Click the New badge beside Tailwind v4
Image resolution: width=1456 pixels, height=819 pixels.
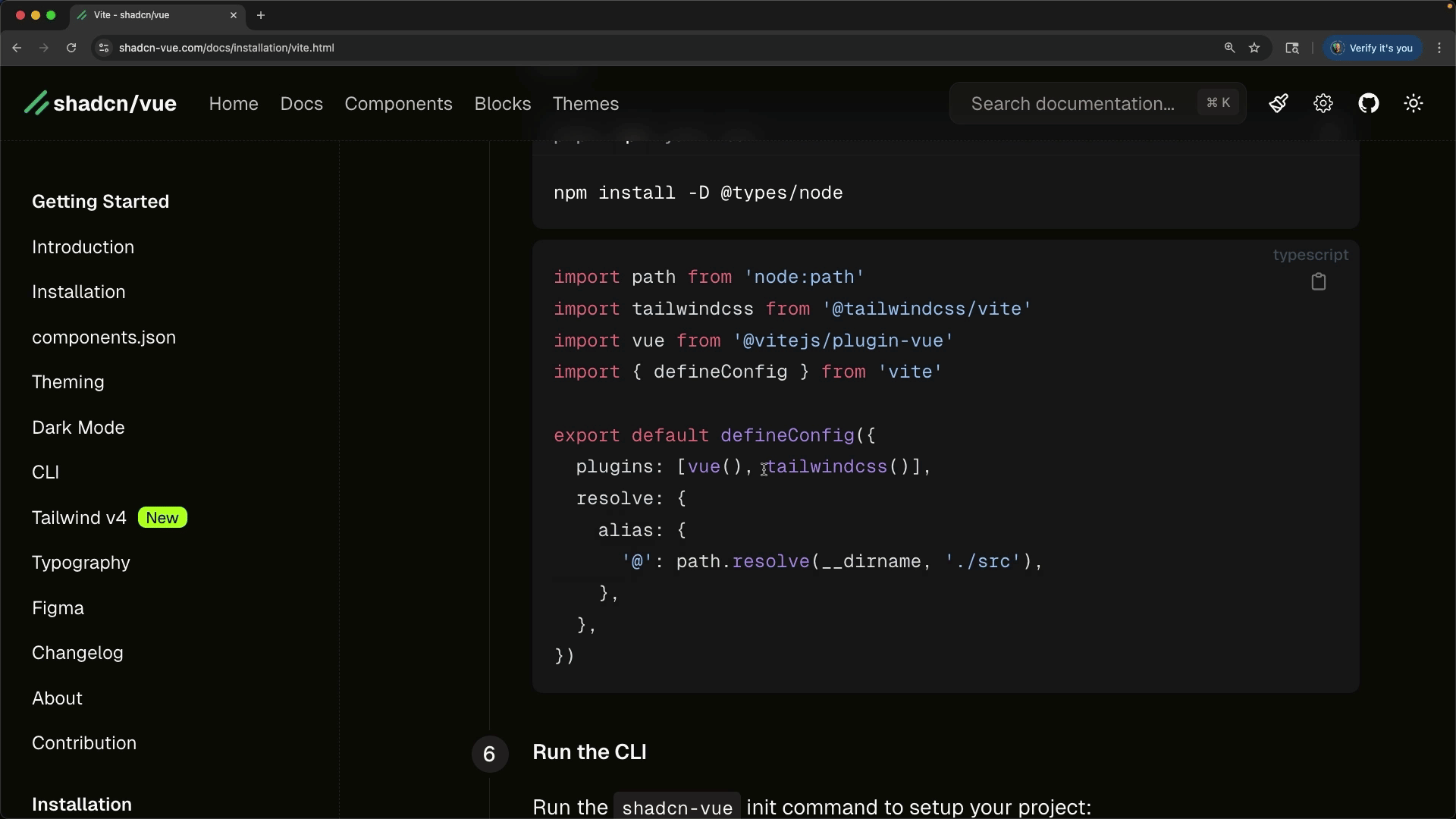pos(162,518)
